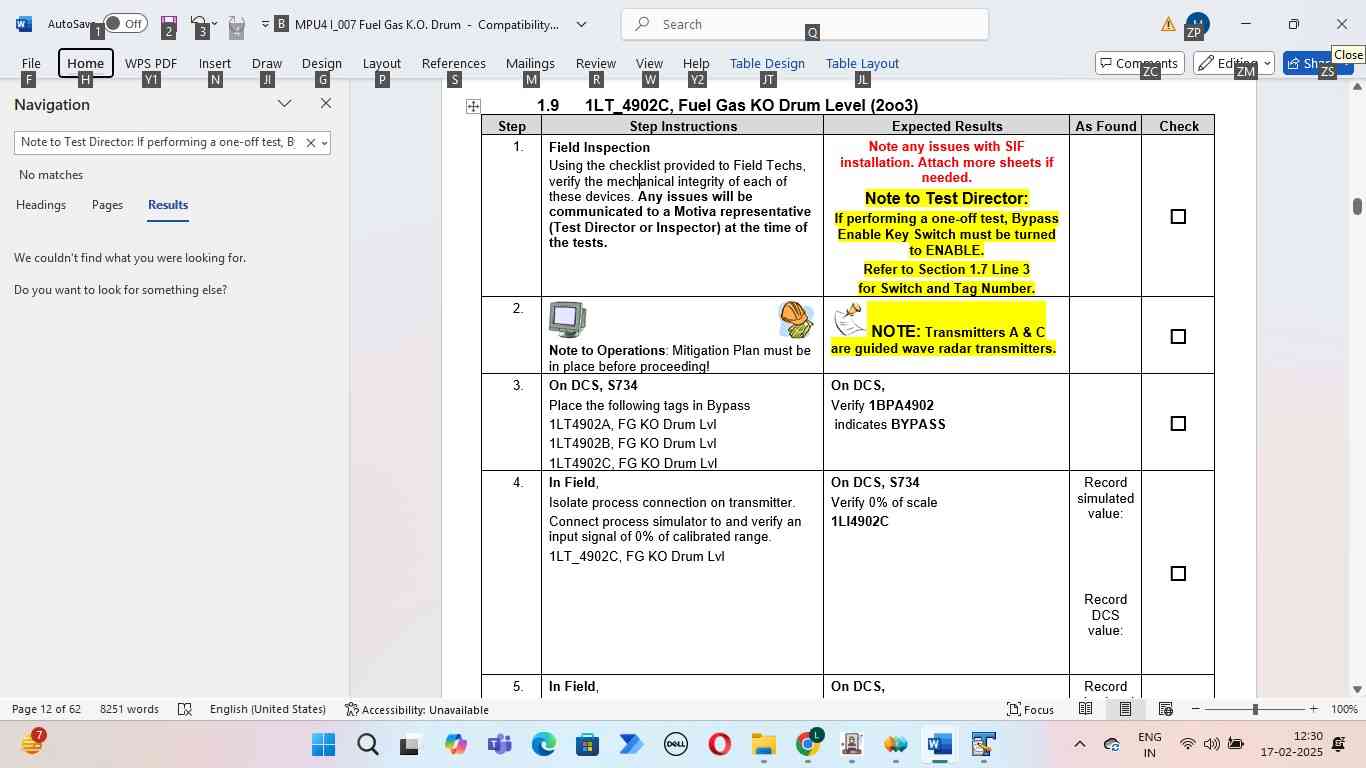Open the Customize Quick Access Toolbar arrow
The width and height of the screenshot is (1366, 768).
click(x=266, y=24)
